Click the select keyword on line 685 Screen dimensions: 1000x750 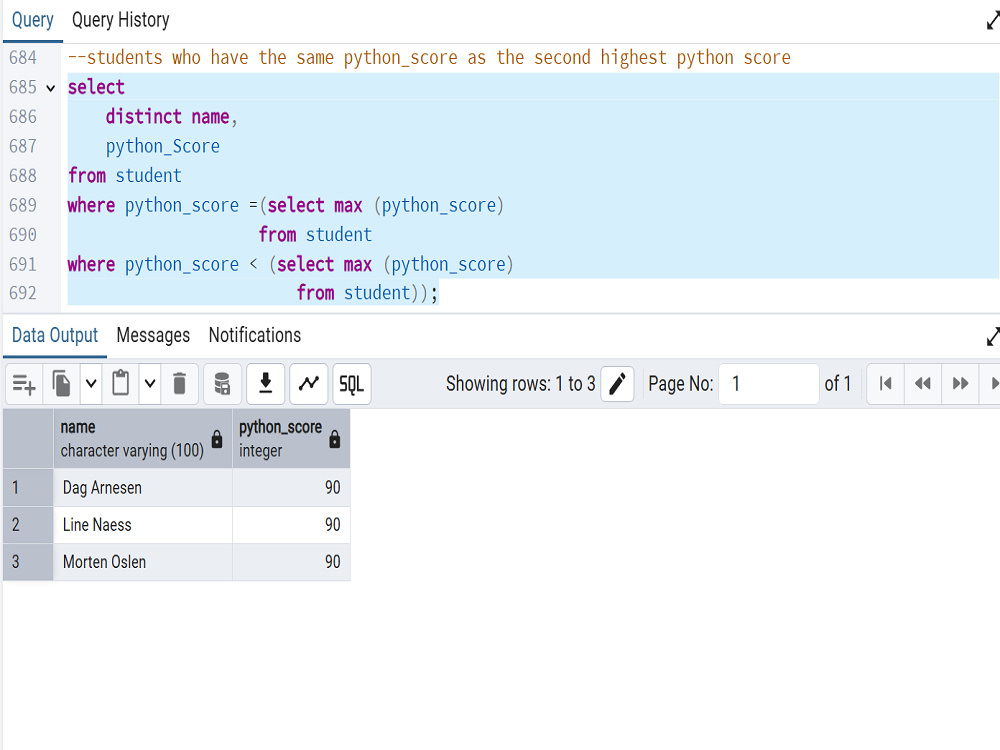[96, 87]
